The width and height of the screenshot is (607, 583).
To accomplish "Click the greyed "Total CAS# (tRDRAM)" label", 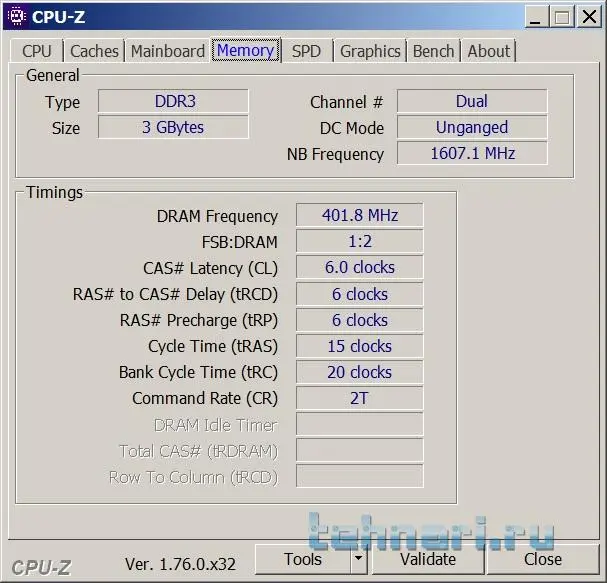I will point(199,451).
